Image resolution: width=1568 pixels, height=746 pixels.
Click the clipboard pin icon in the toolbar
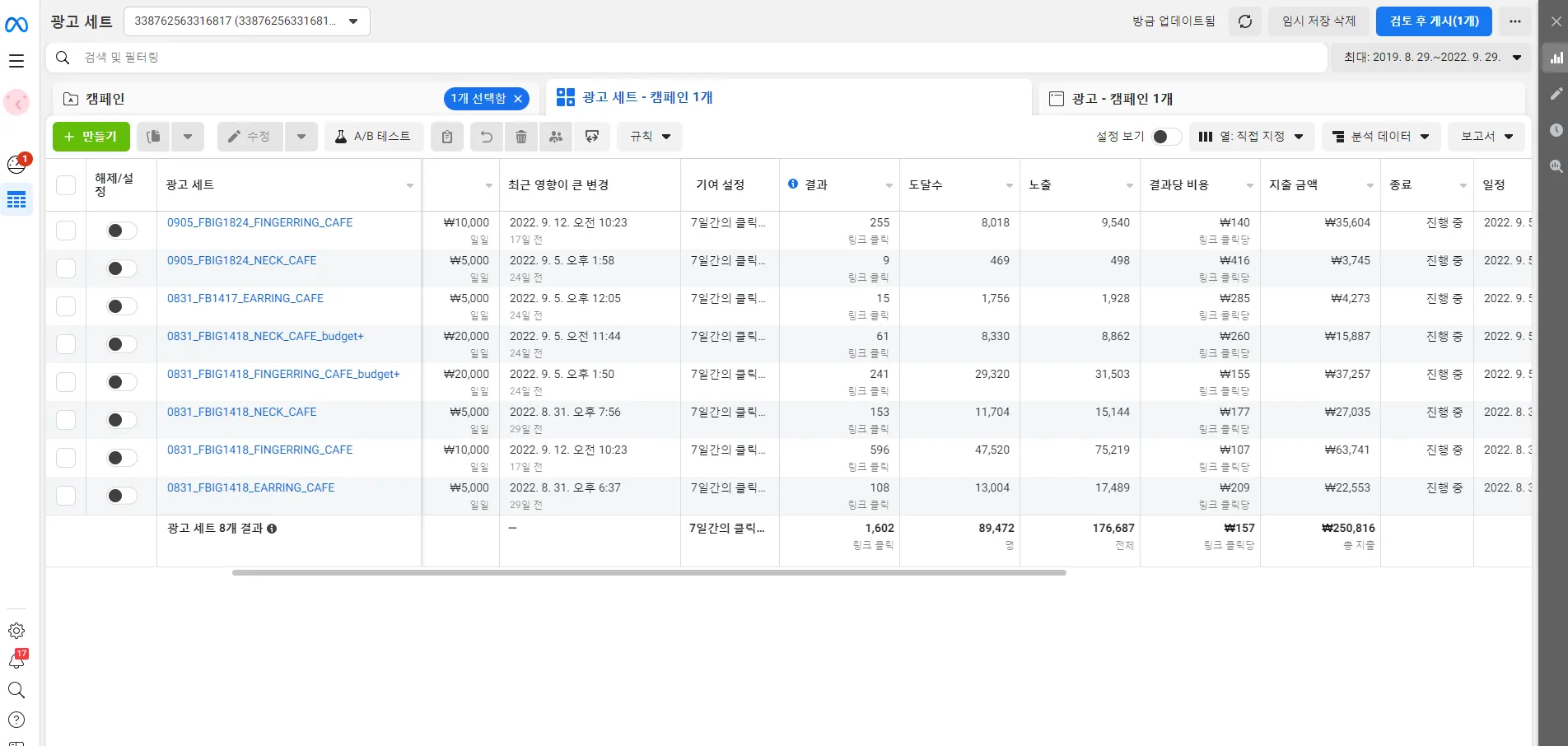pos(447,137)
